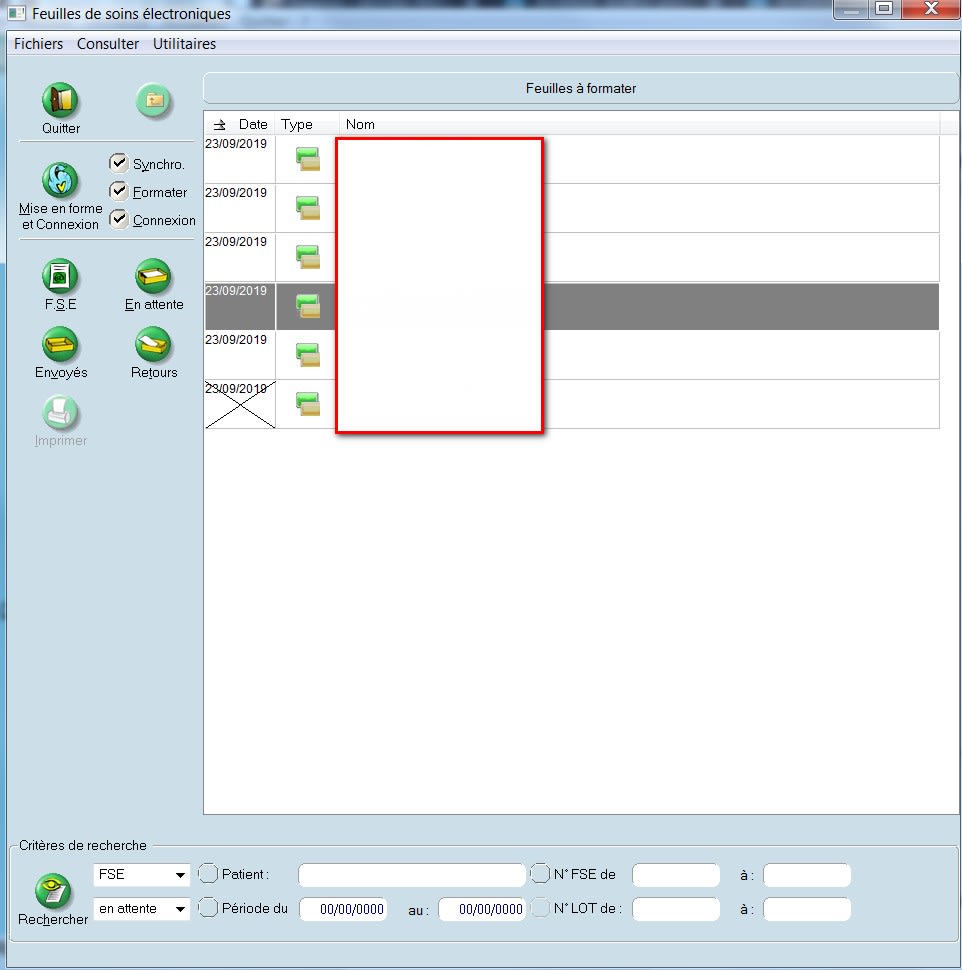Expand the 'en attente' status dropdown
This screenshot has height=970, width=962.
tap(180, 909)
